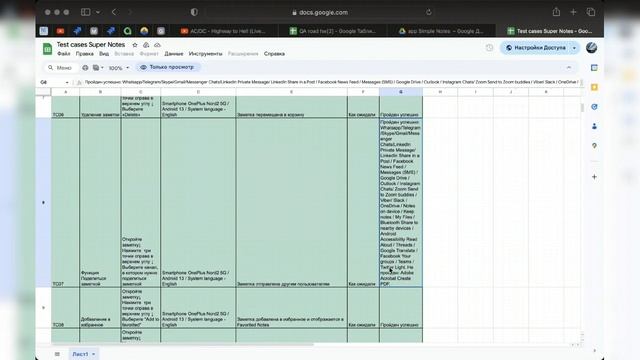Select cell TC07
This screenshot has height=360, width=640.
pyautogui.click(x=65, y=202)
